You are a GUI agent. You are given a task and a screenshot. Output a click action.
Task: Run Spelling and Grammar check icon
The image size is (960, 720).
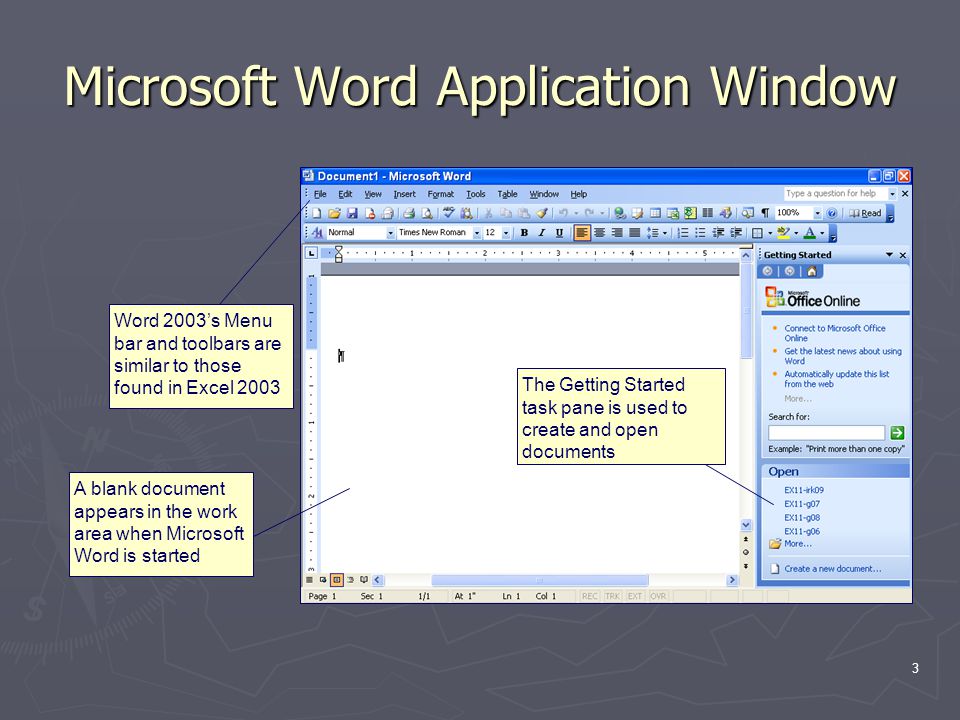click(449, 213)
